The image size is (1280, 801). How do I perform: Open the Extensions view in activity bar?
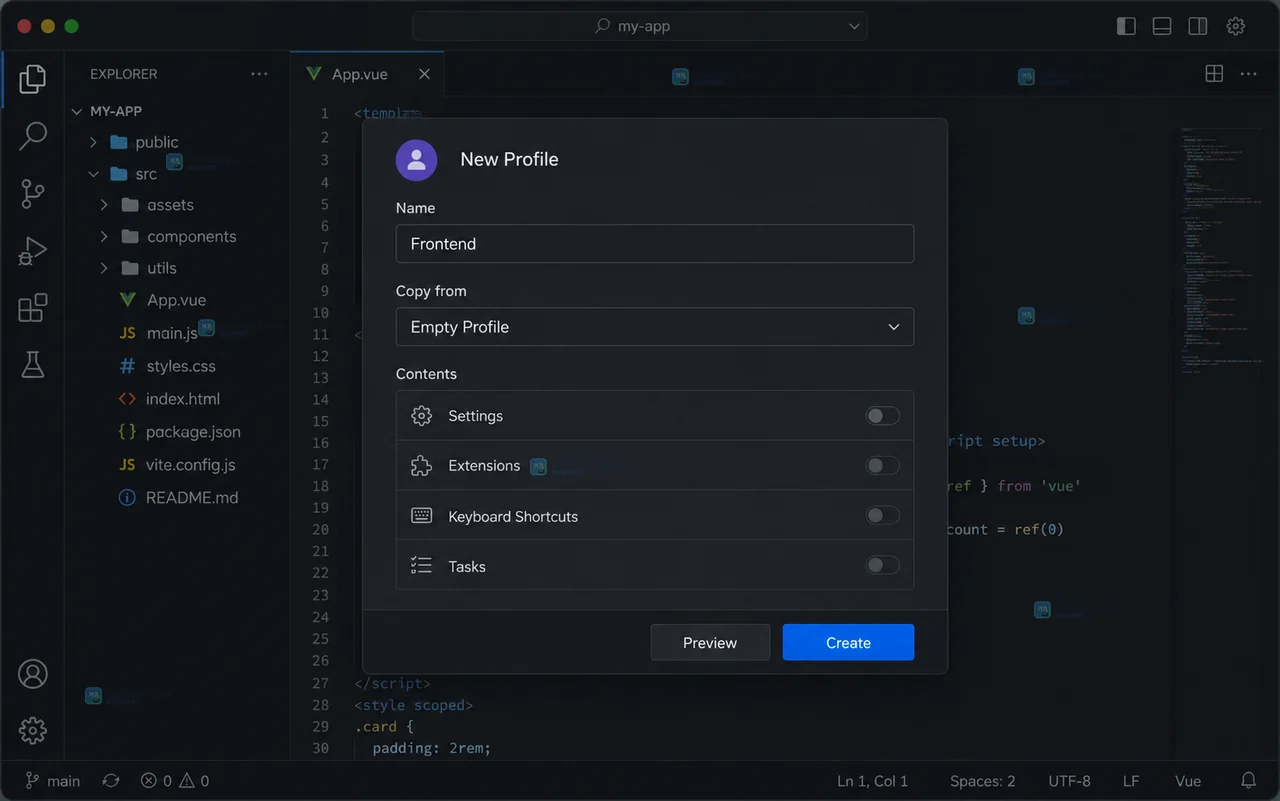[x=33, y=308]
